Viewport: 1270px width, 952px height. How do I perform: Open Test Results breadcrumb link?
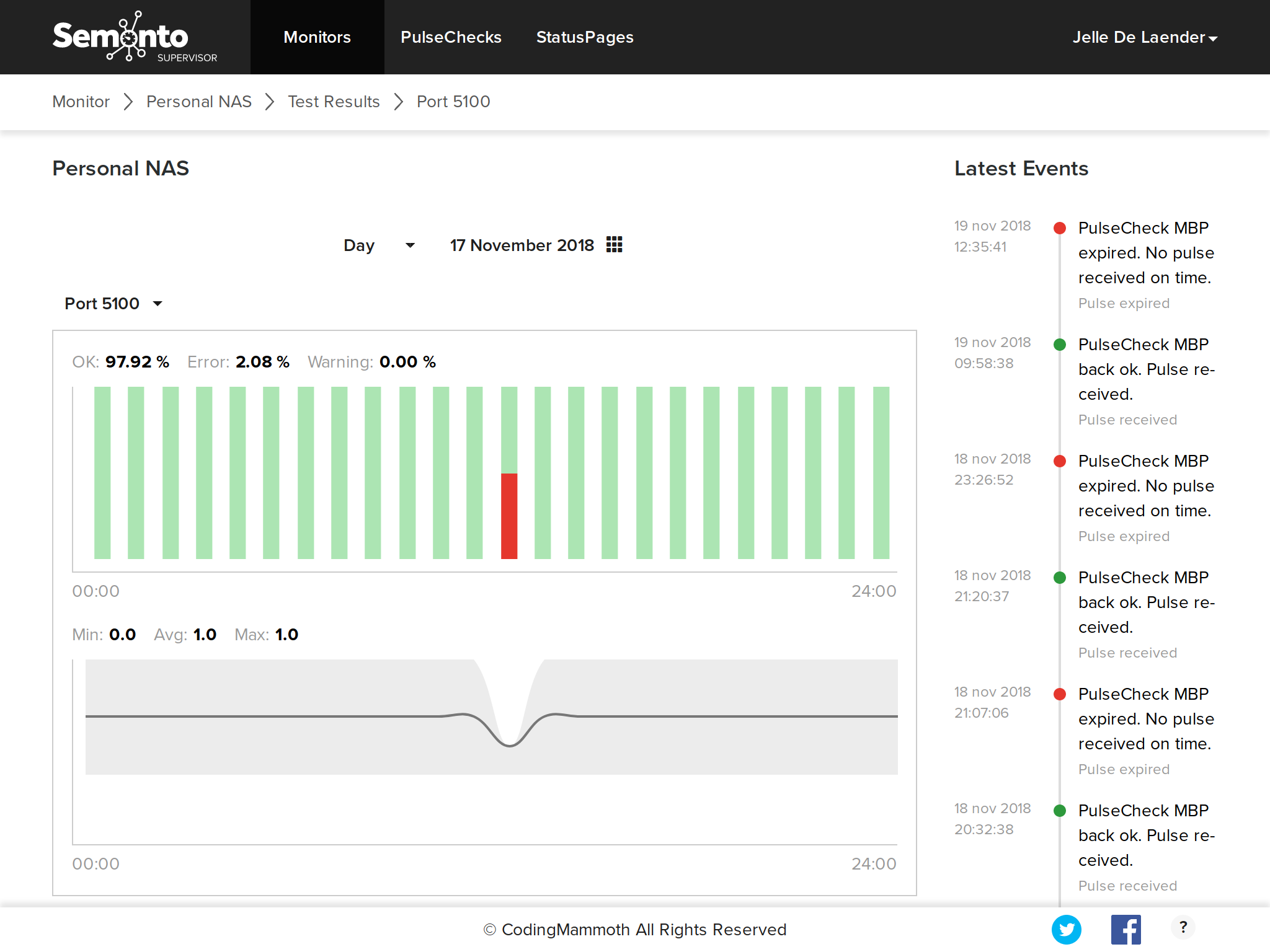click(x=334, y=102)
